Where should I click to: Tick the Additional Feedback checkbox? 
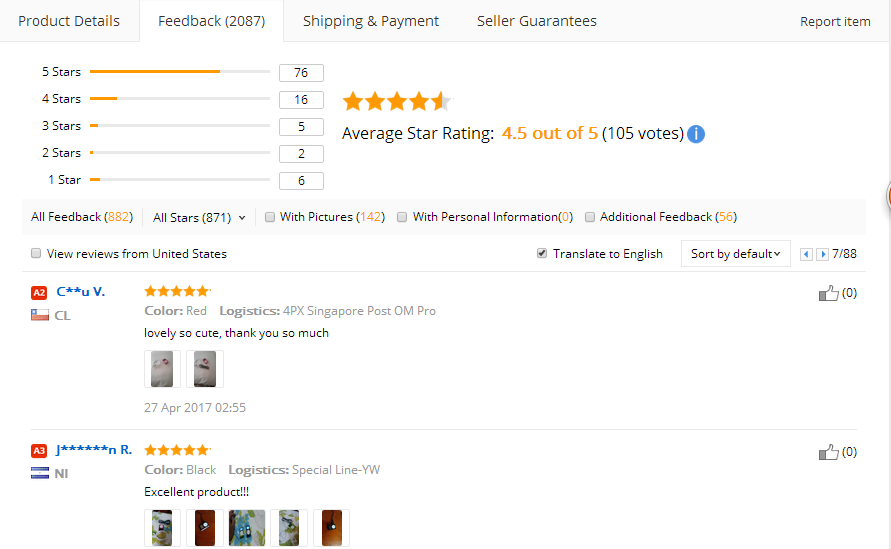[x=590, y=217]
